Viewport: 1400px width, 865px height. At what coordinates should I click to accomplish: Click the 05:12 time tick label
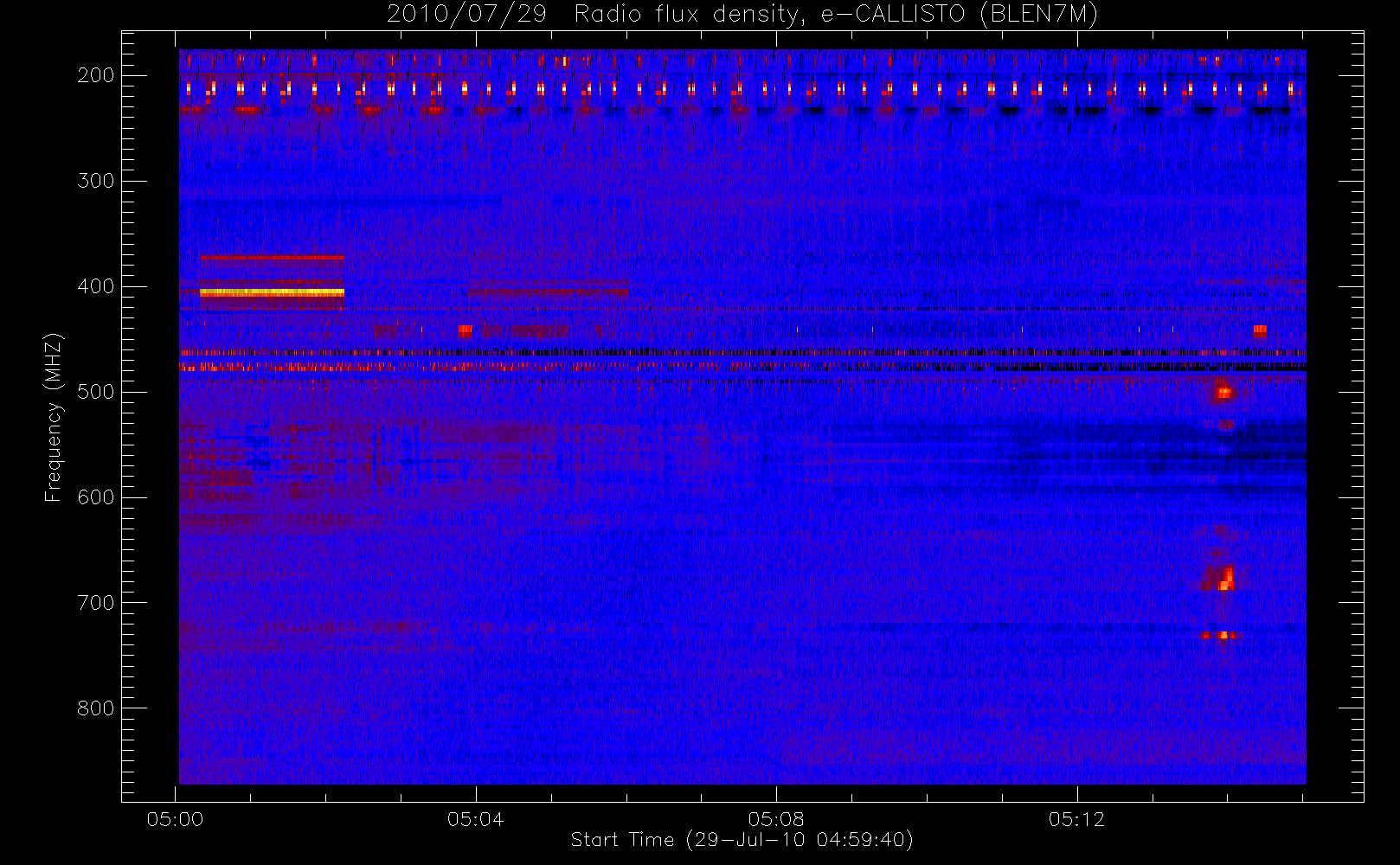click(x=1076, y=819)
